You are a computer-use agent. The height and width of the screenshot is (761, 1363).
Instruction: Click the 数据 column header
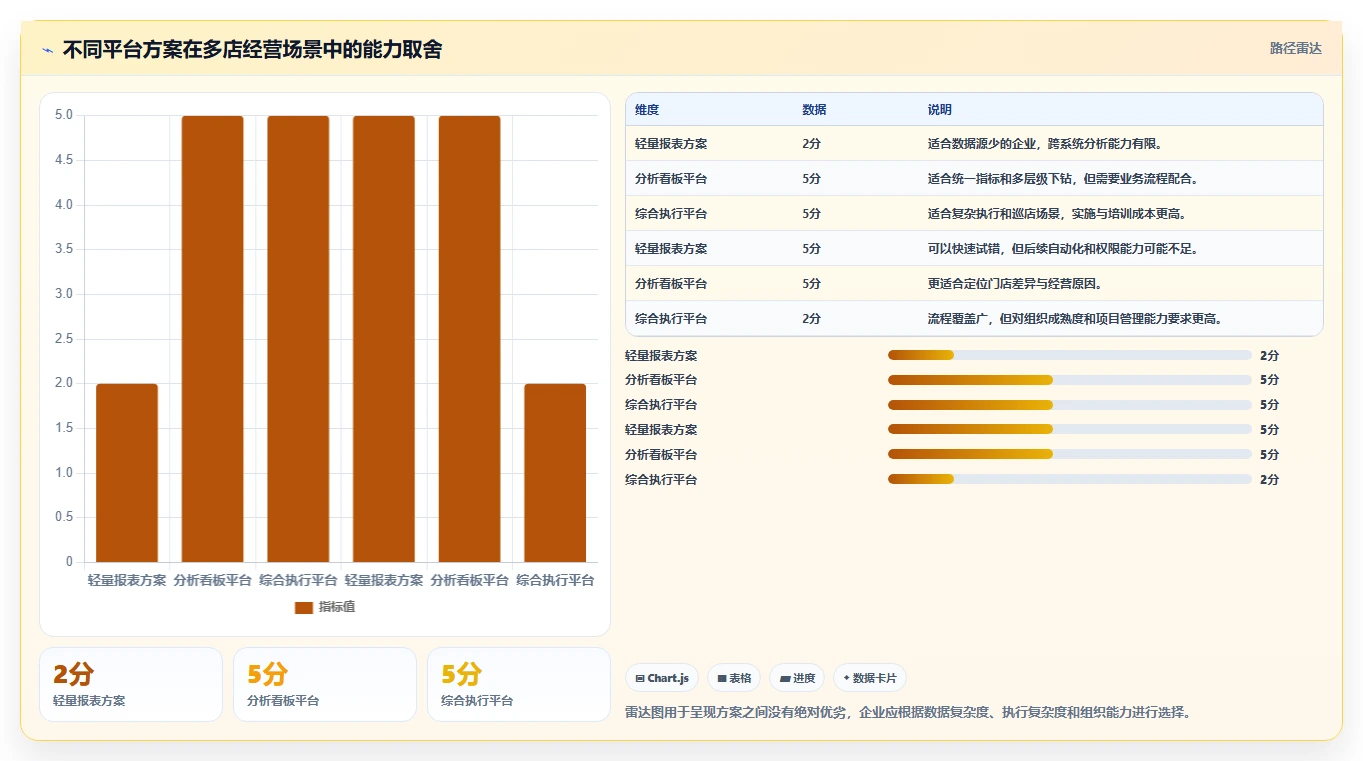click(814, 110)
